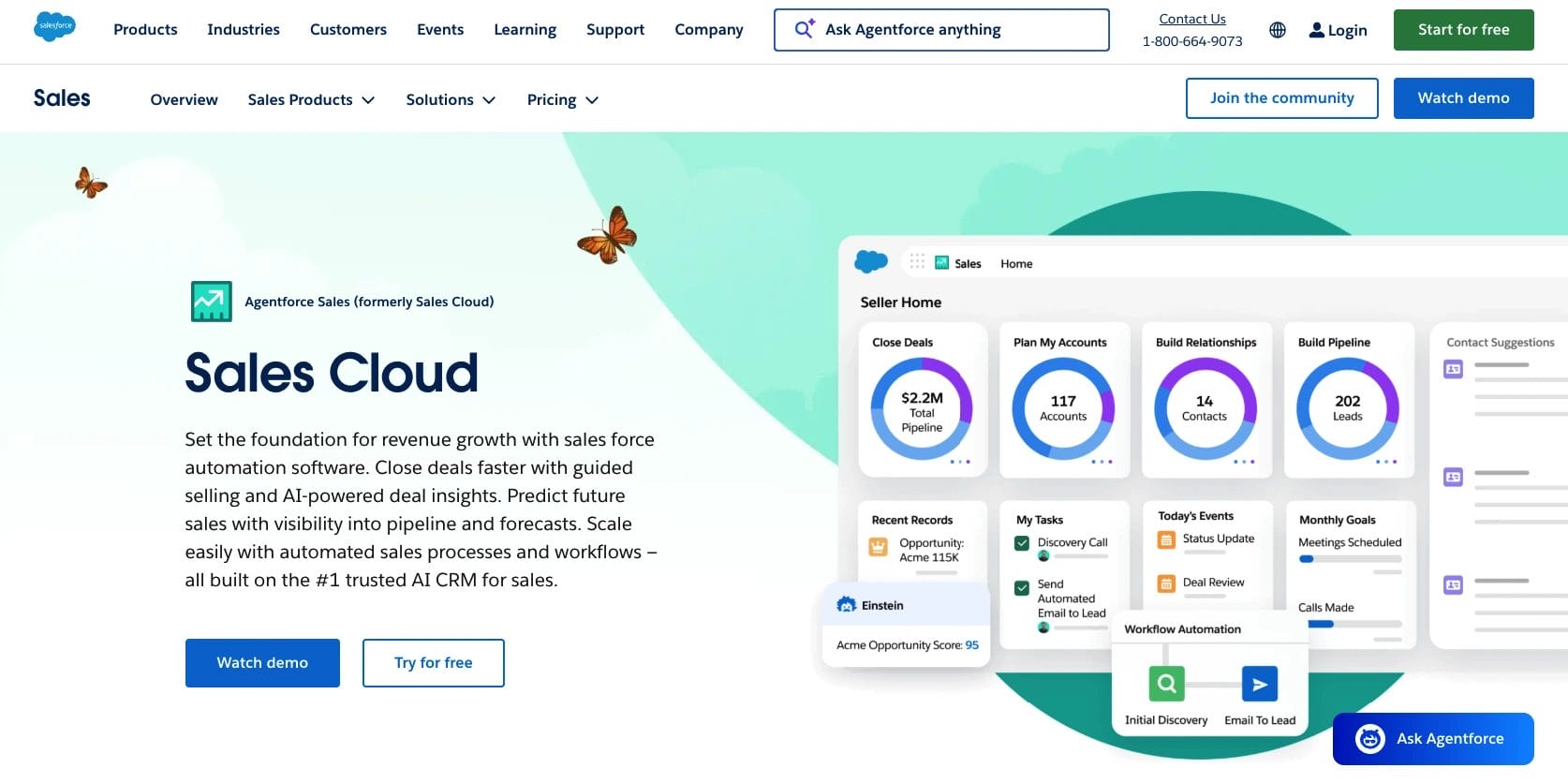Select the Overview tab

184,100
